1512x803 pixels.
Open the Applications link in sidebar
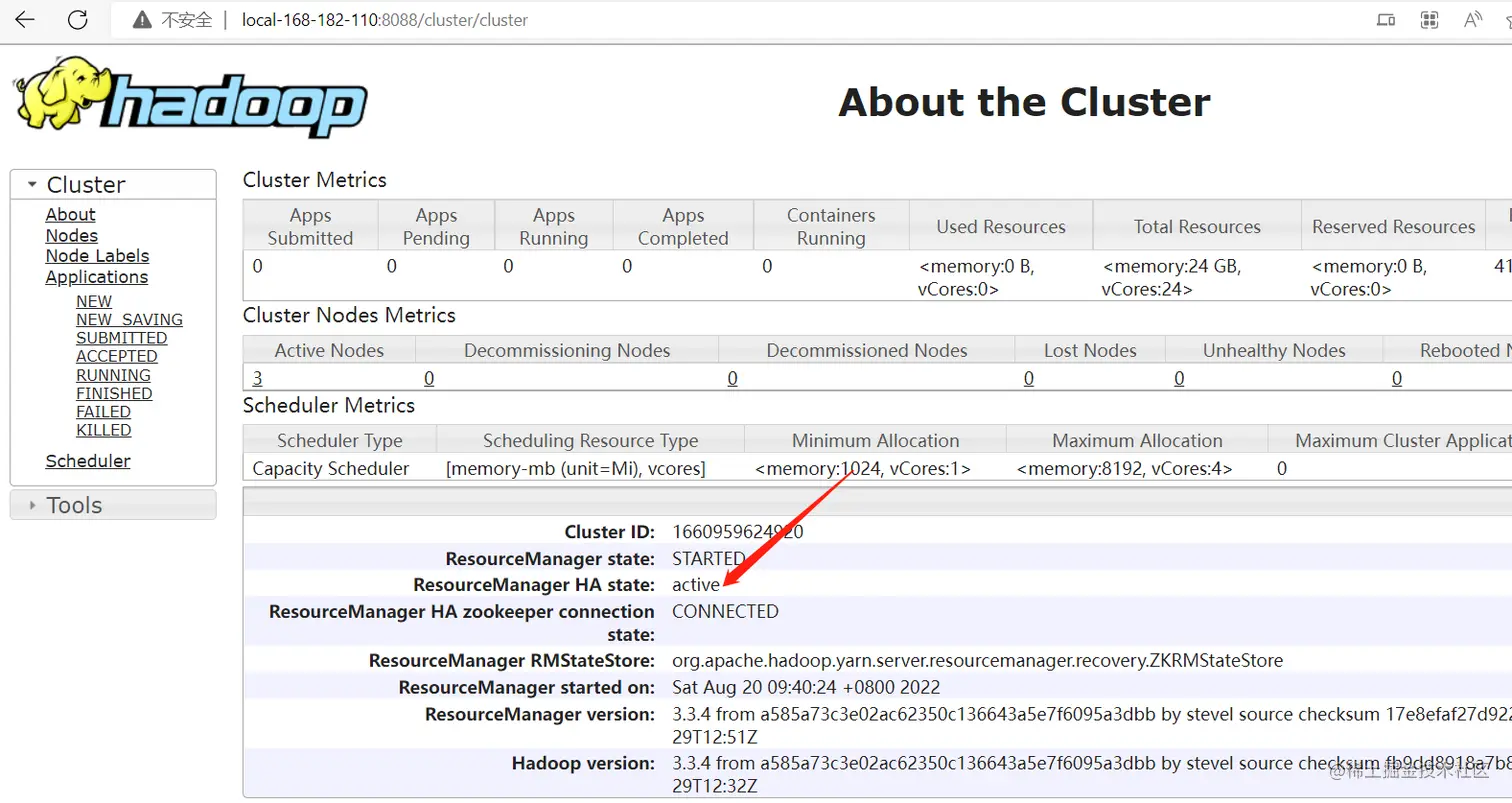click(x=96, y=278)
